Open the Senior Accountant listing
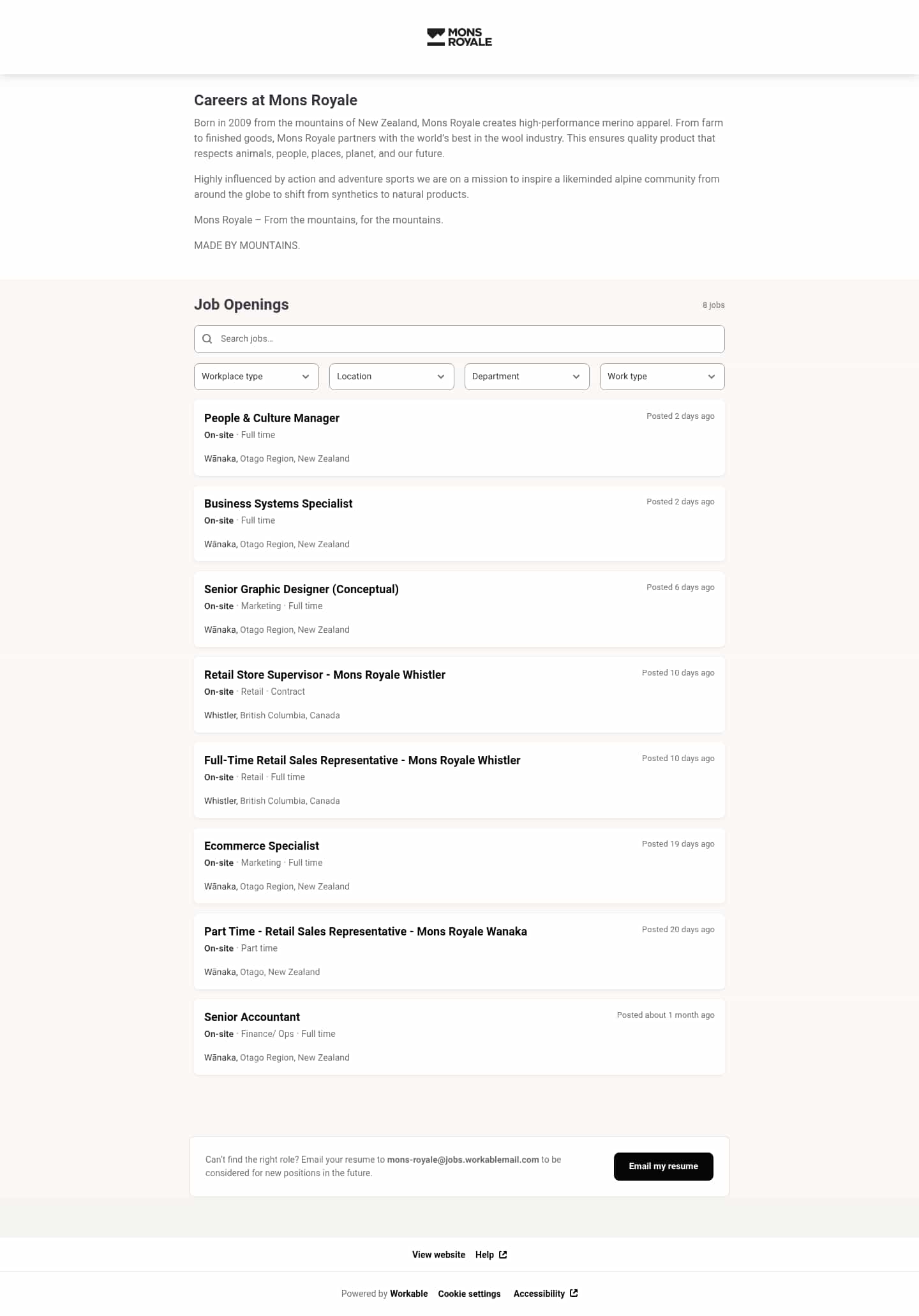Viewport: 919px width, 1316px height. (459, 1037)
